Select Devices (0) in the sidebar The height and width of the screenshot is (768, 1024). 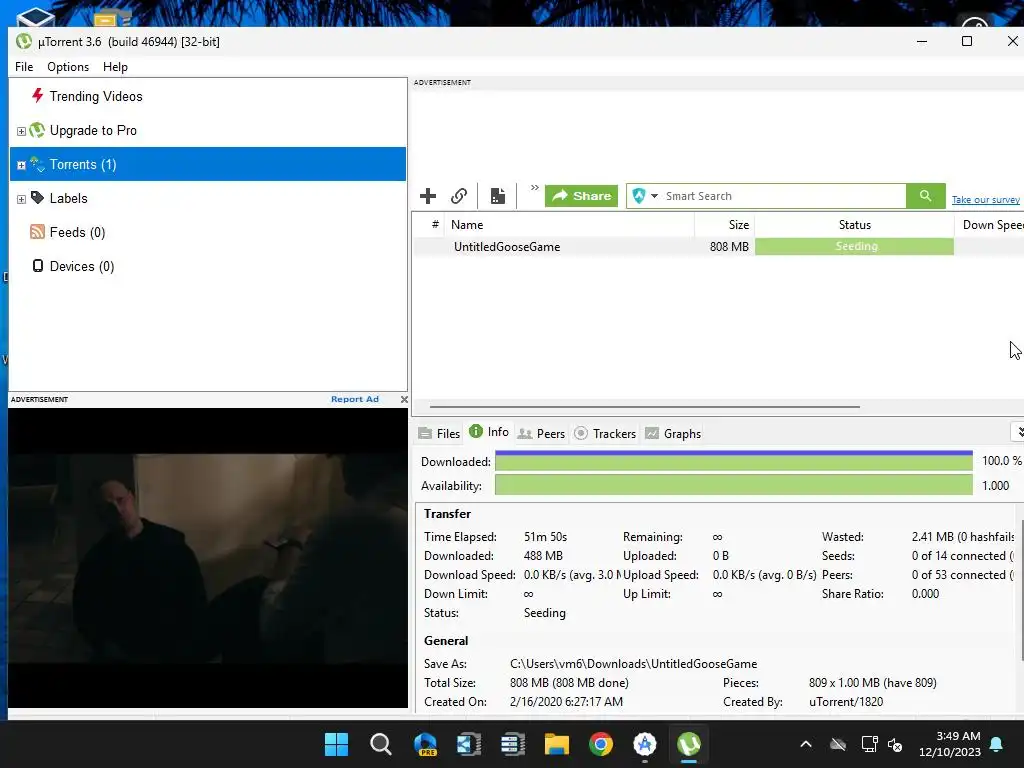pos(82,266)
